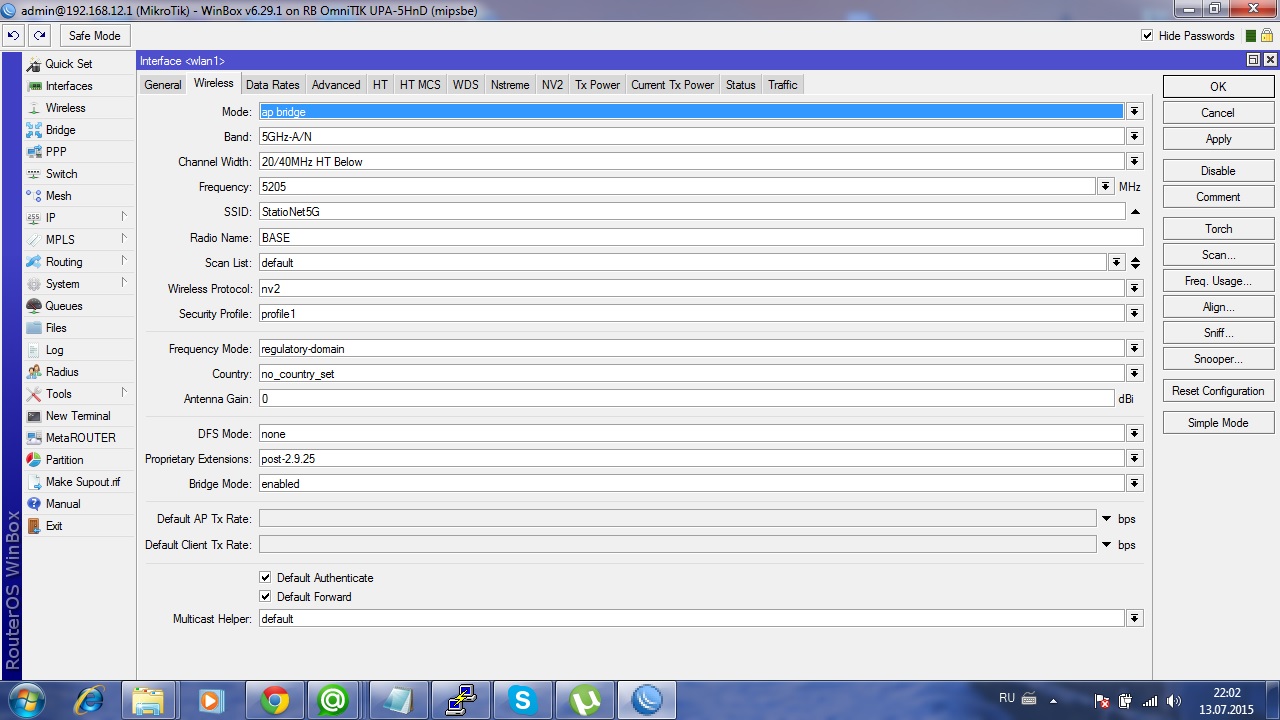
Task: Click the volume icon in system tray
Action: click(1174, 701)
